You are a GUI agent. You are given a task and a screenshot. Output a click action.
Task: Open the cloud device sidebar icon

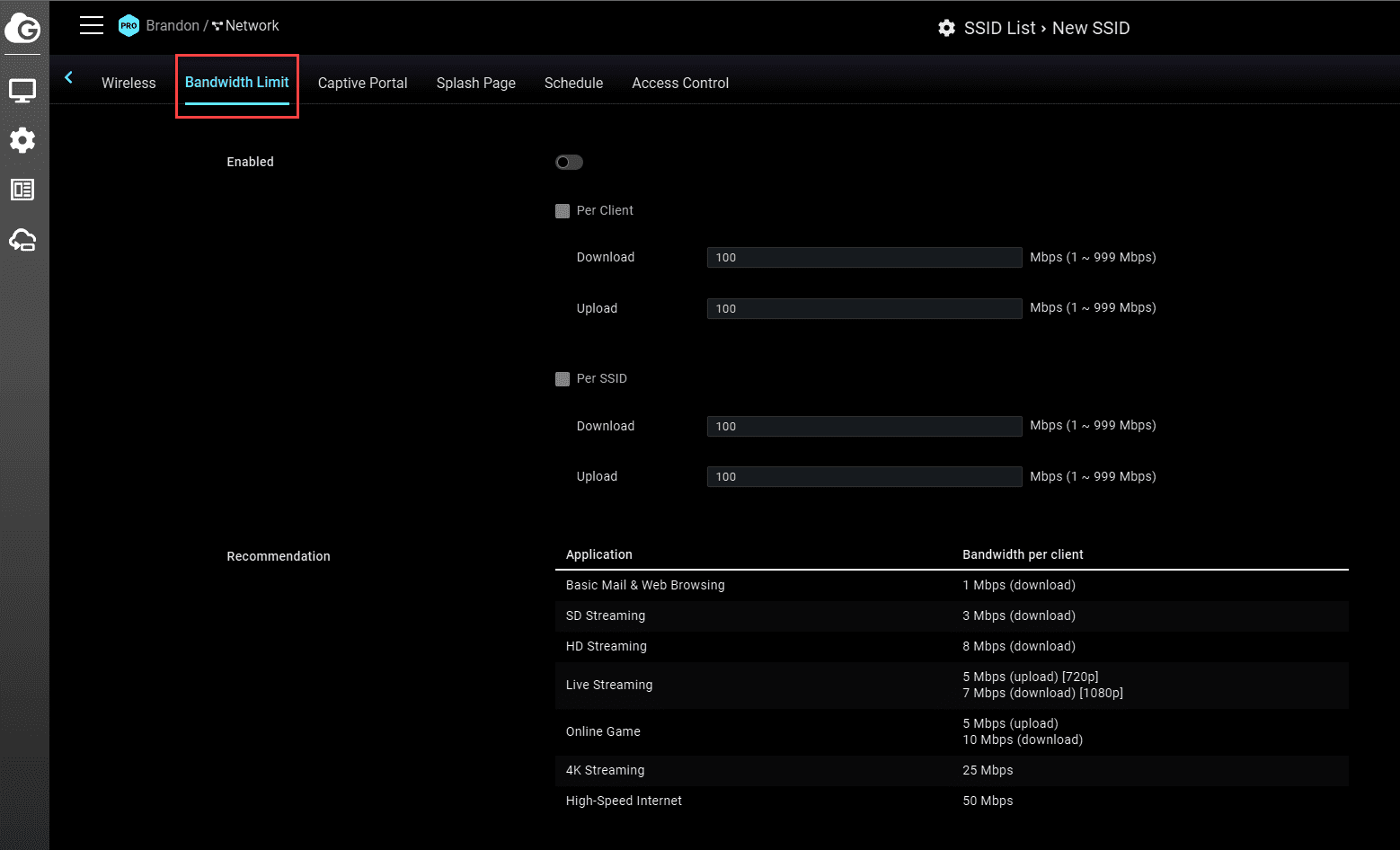coord(22,240)
